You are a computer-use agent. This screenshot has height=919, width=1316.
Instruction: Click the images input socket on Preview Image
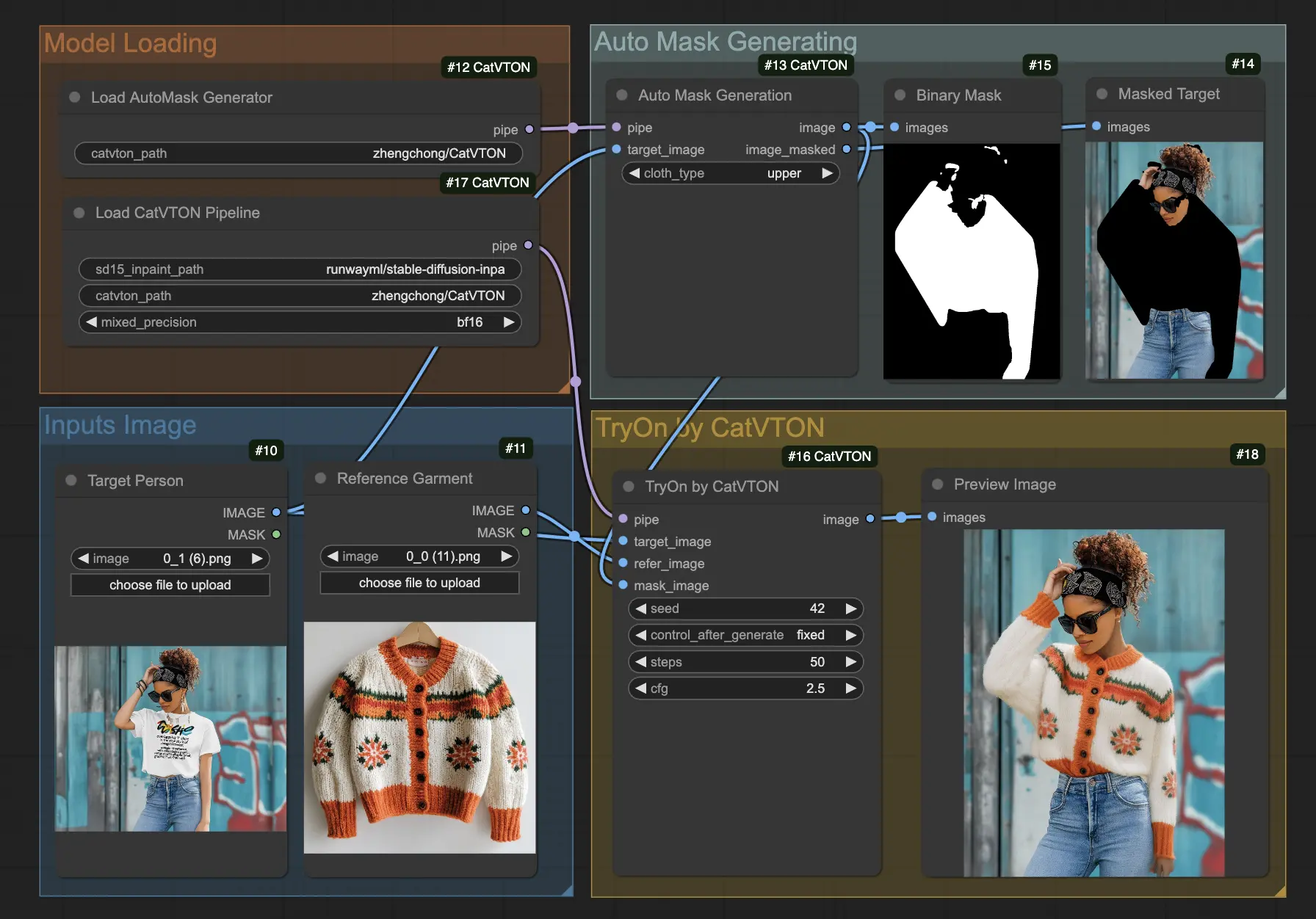932,517
